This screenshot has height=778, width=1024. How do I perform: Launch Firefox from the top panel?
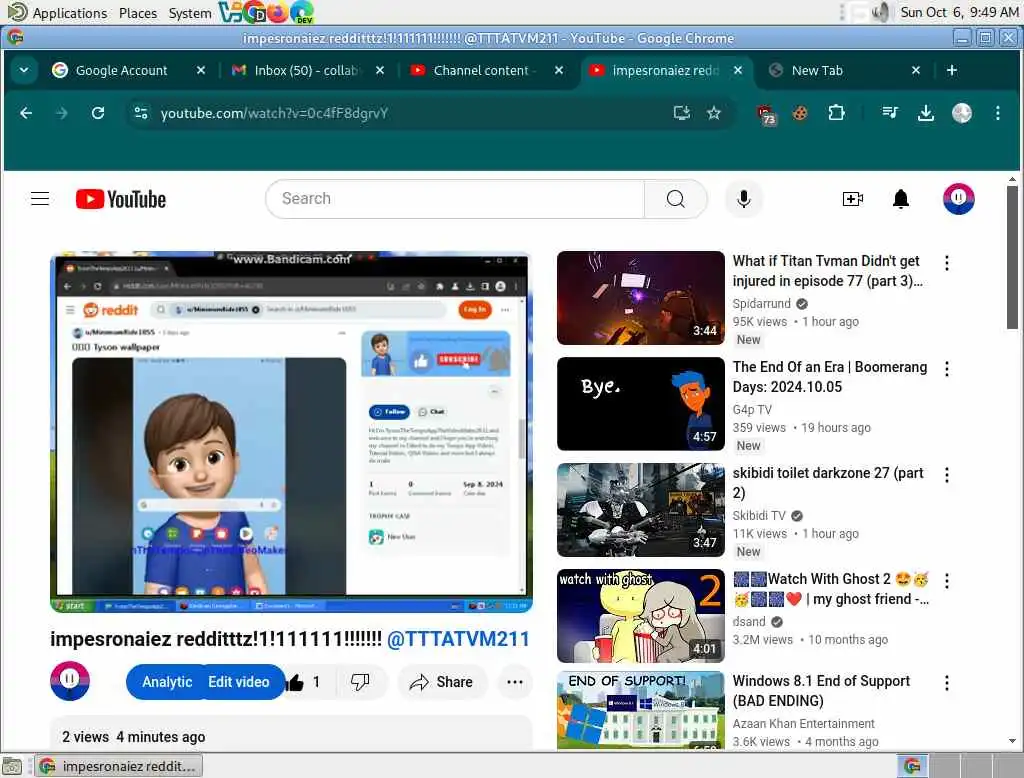click(278, 12)
